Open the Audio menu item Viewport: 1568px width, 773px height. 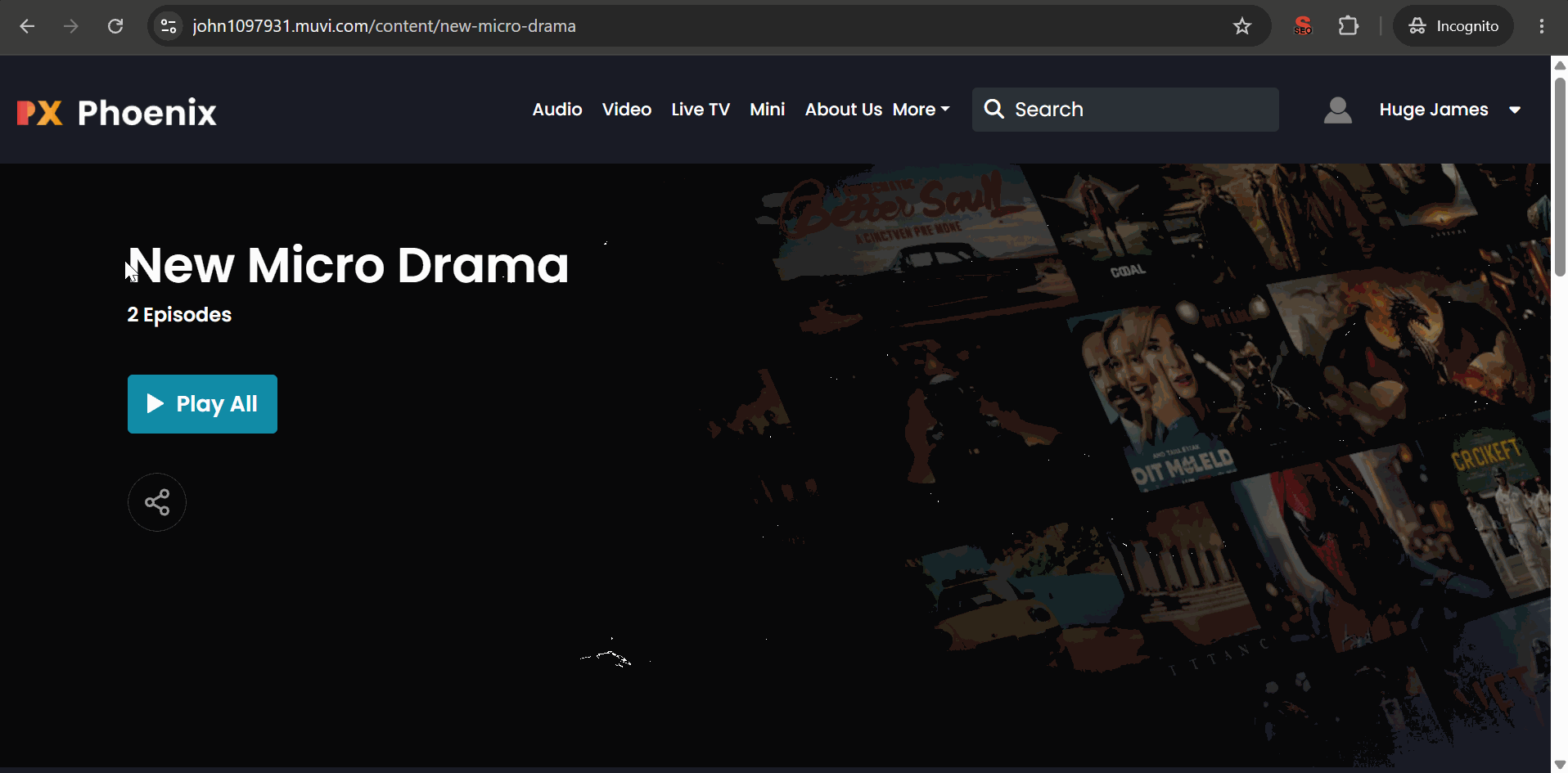557,110
